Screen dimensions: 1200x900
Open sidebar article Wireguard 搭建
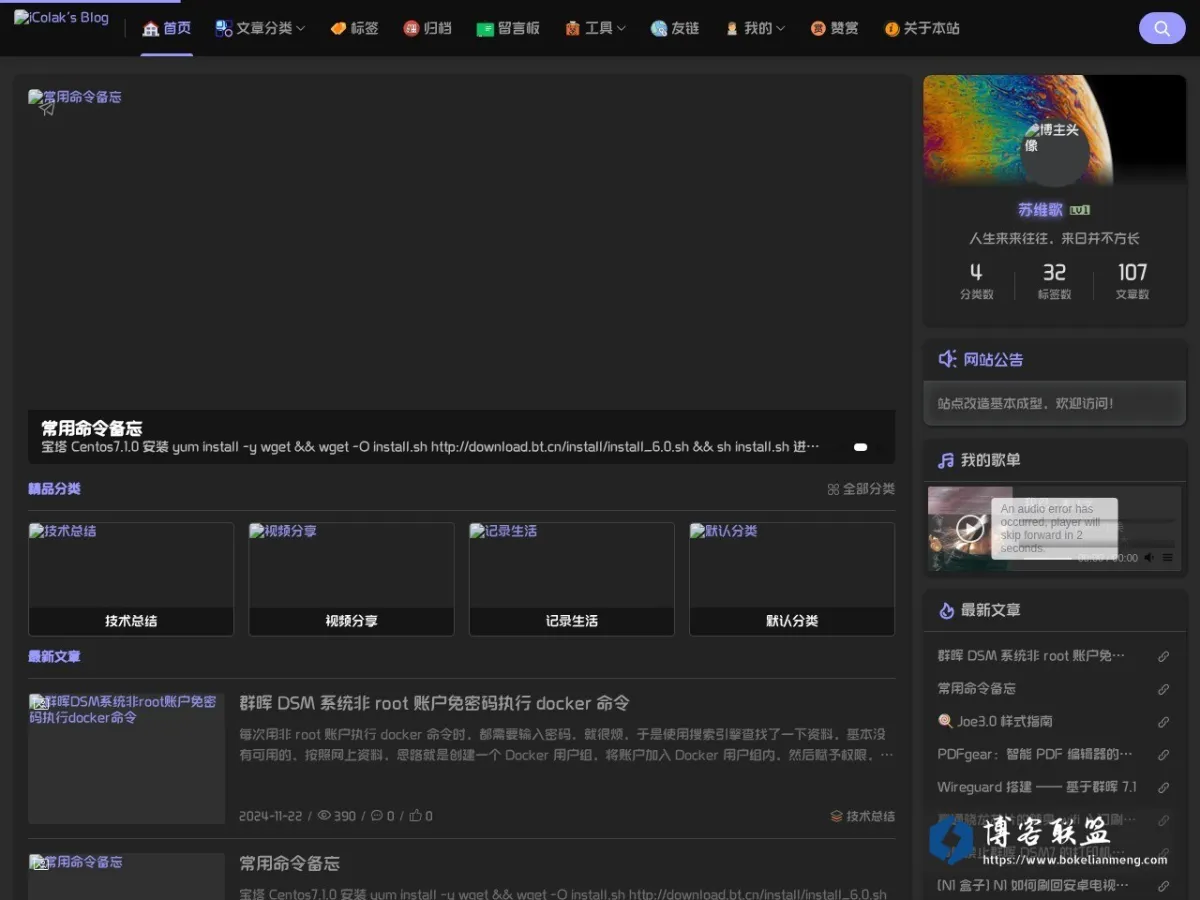point(1037,787)
